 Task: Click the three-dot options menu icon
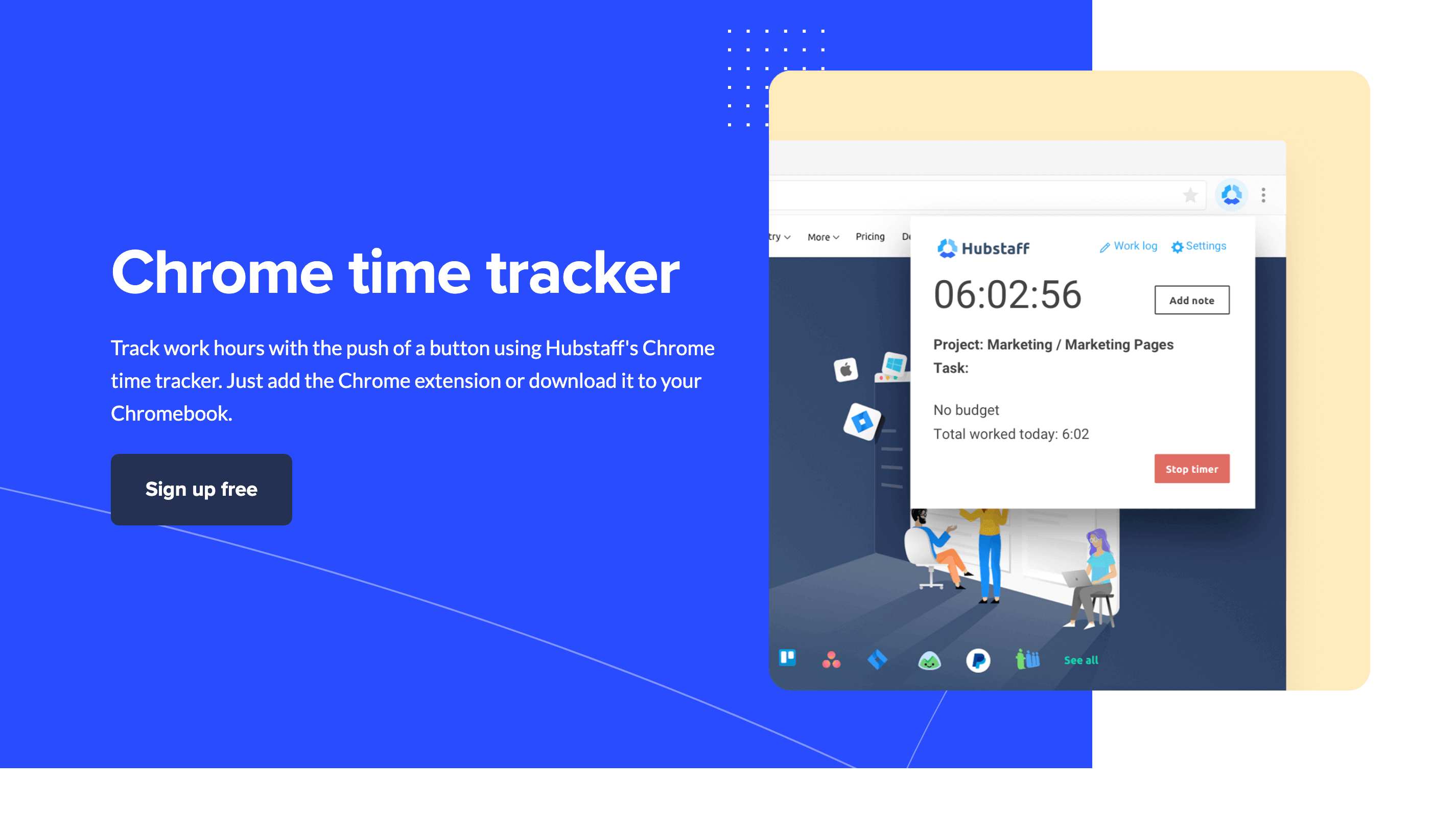pos(1263,195)
